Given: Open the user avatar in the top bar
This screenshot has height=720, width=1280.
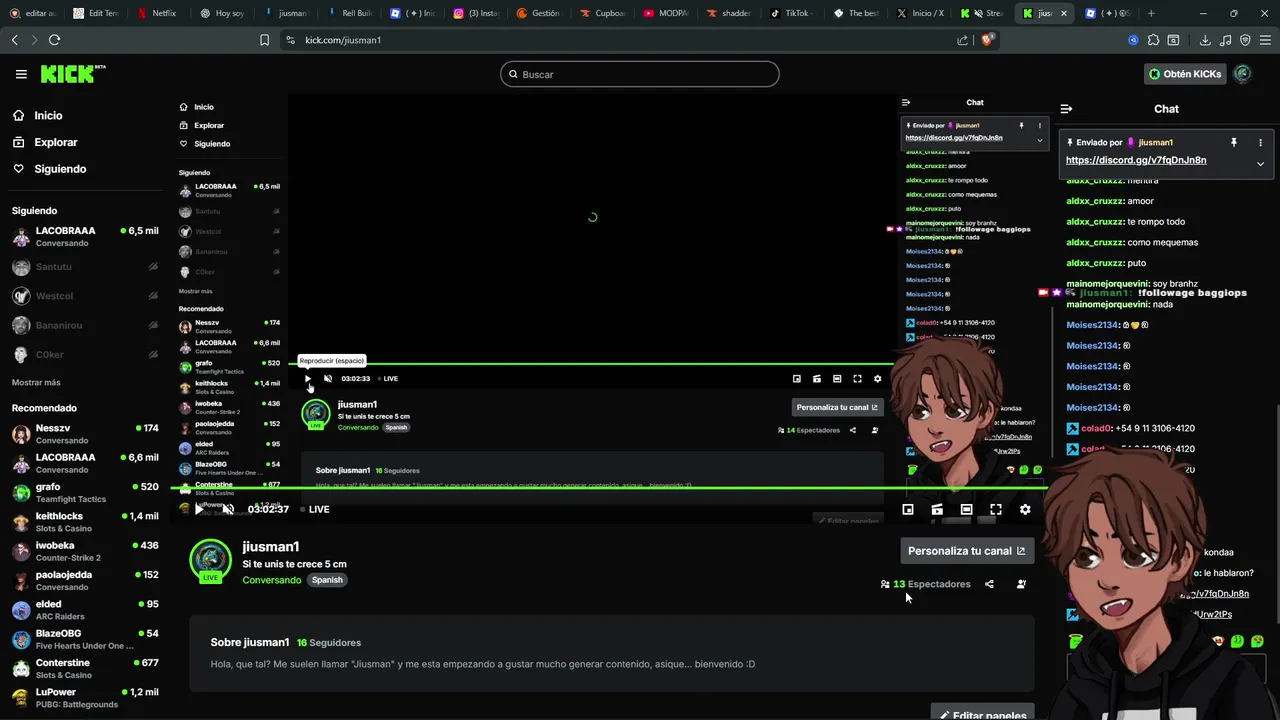Looking at the screenshot, I should tap(1242, 74).
